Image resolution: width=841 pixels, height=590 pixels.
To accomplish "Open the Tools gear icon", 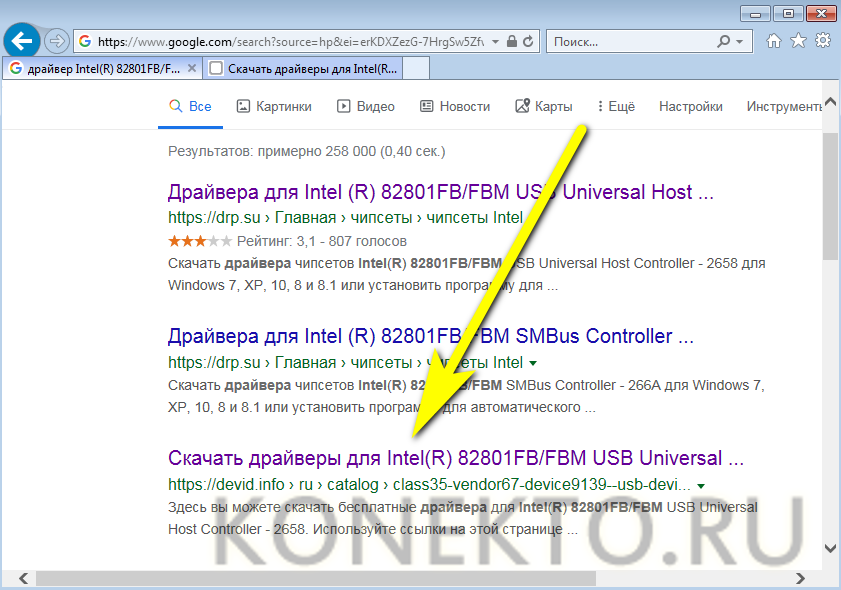I will (823, 41).
